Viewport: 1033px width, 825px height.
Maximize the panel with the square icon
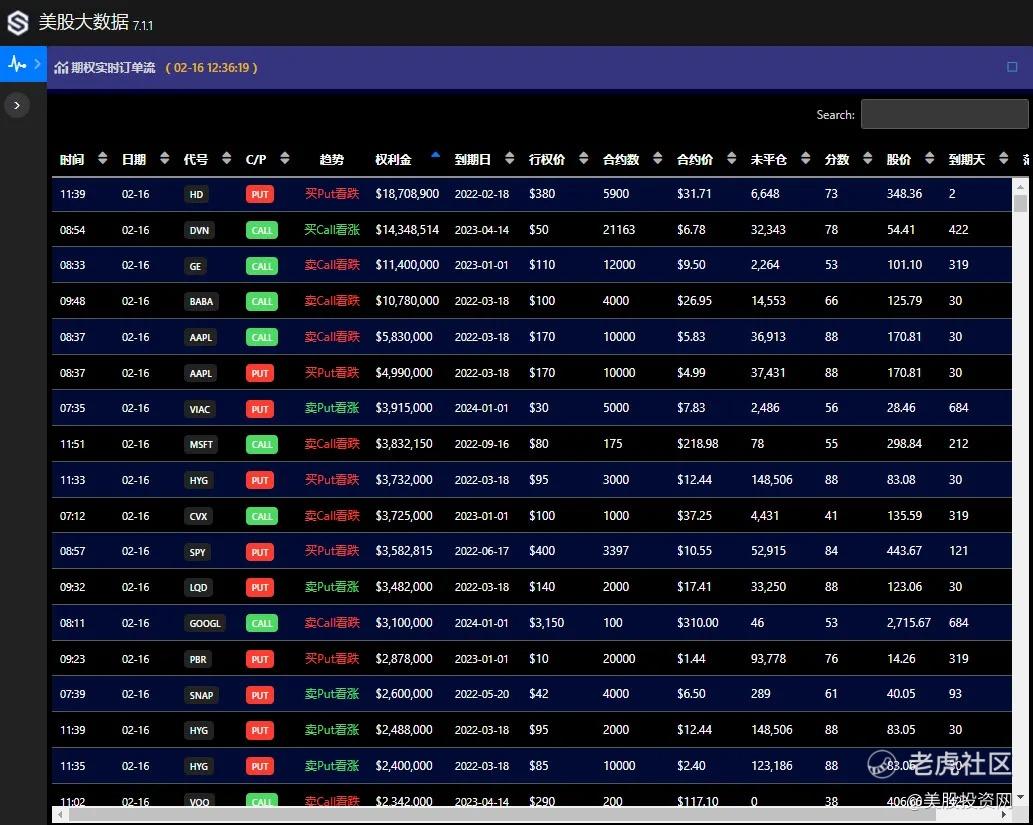[1012, 67]
